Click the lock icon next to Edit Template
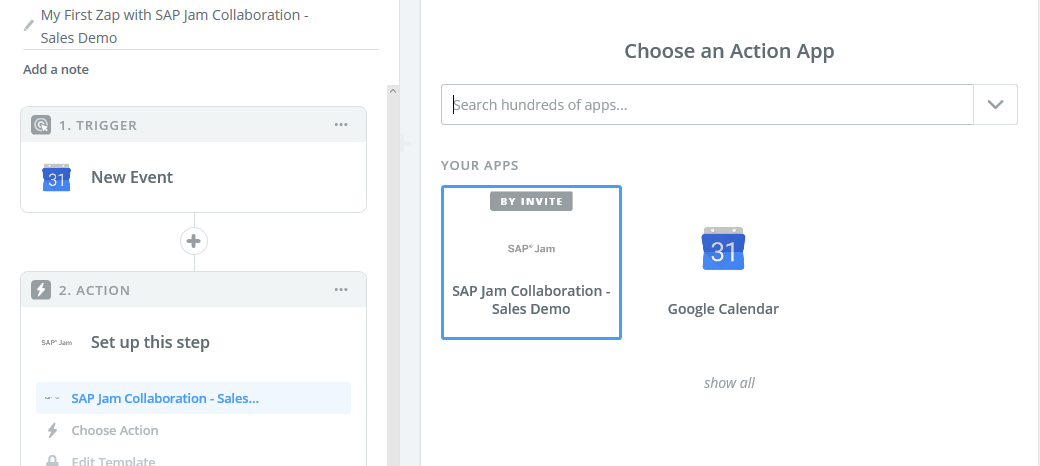 tap(52, 461)
